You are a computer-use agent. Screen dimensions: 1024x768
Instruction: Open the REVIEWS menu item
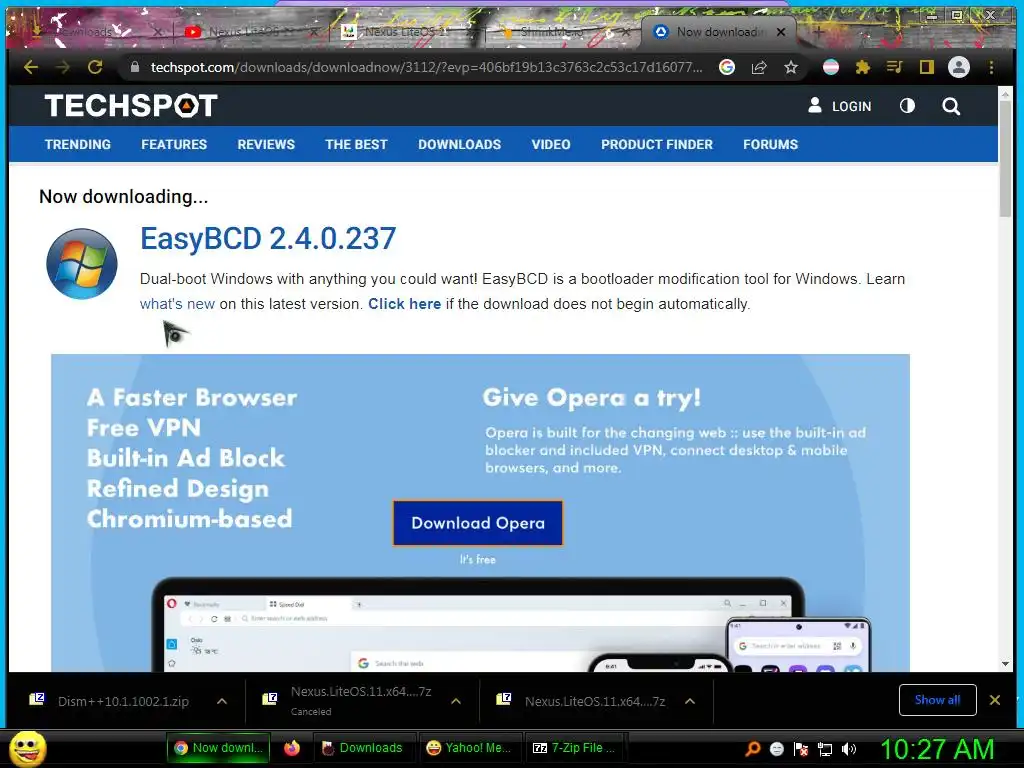(x=266, y=144)
